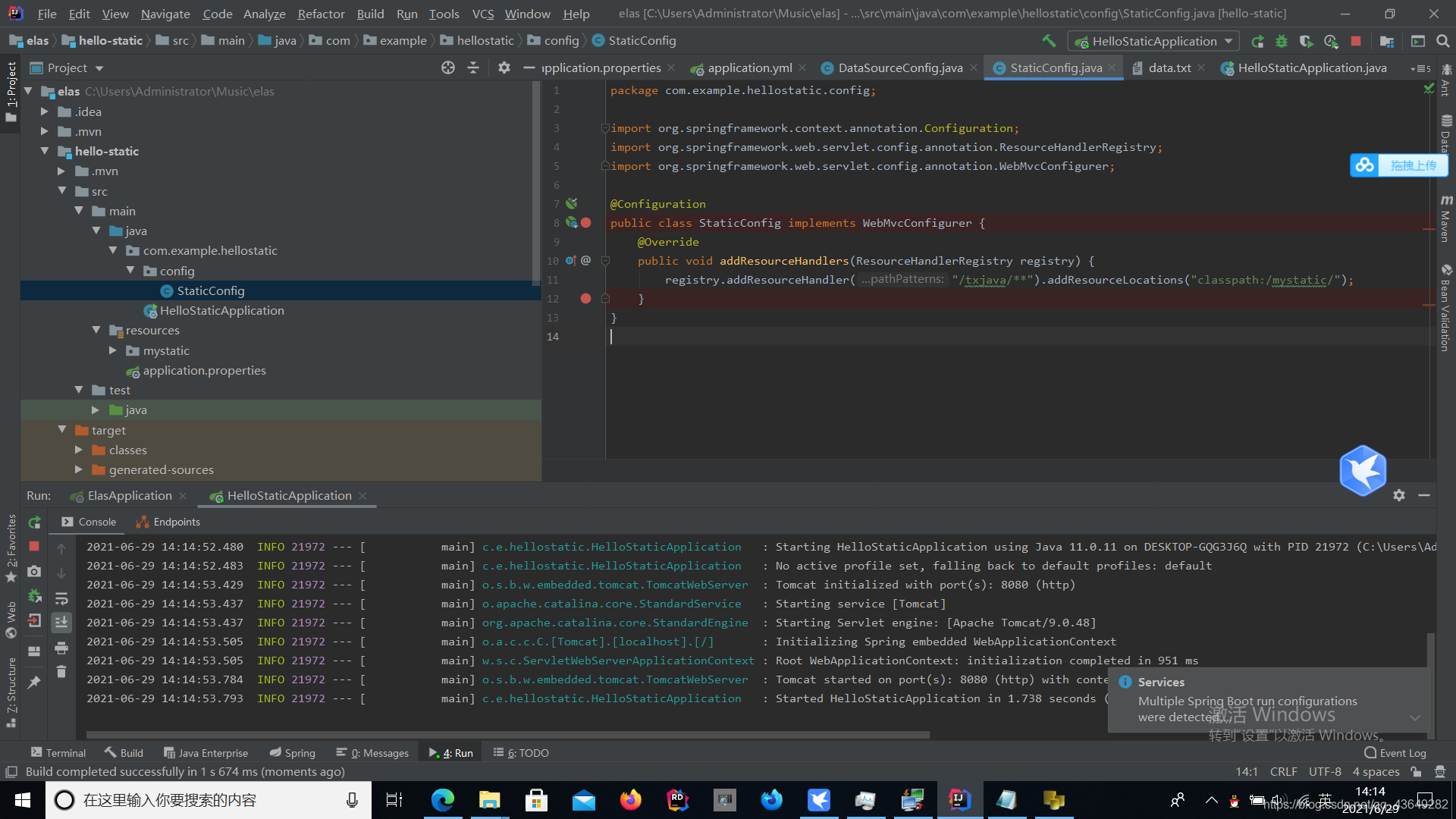This screenshot has height=819, width=1456.
Task: Open Project panel settings gear
Action: pyautogui.click(x=504, y=67)
